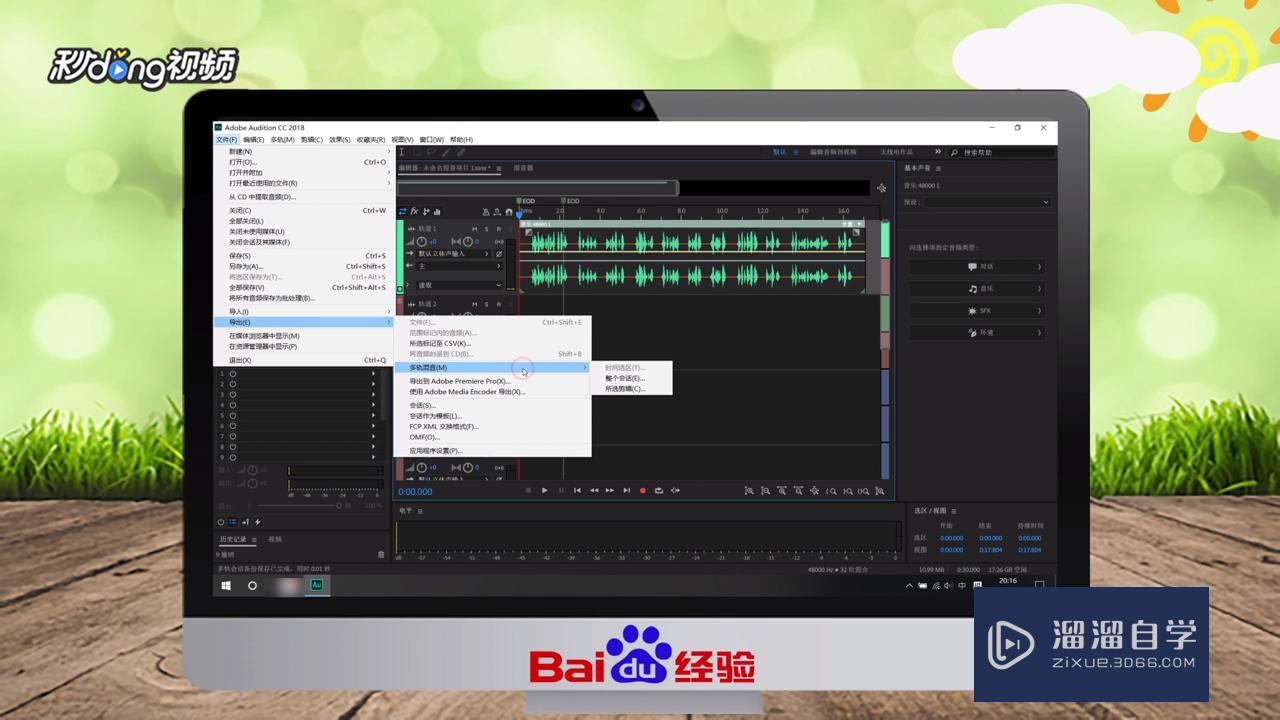Viewport: 1280px width, 720px height.
Task: Arm Track 1 for record with R
Action: pyautogui.click(x=499, y=229)
